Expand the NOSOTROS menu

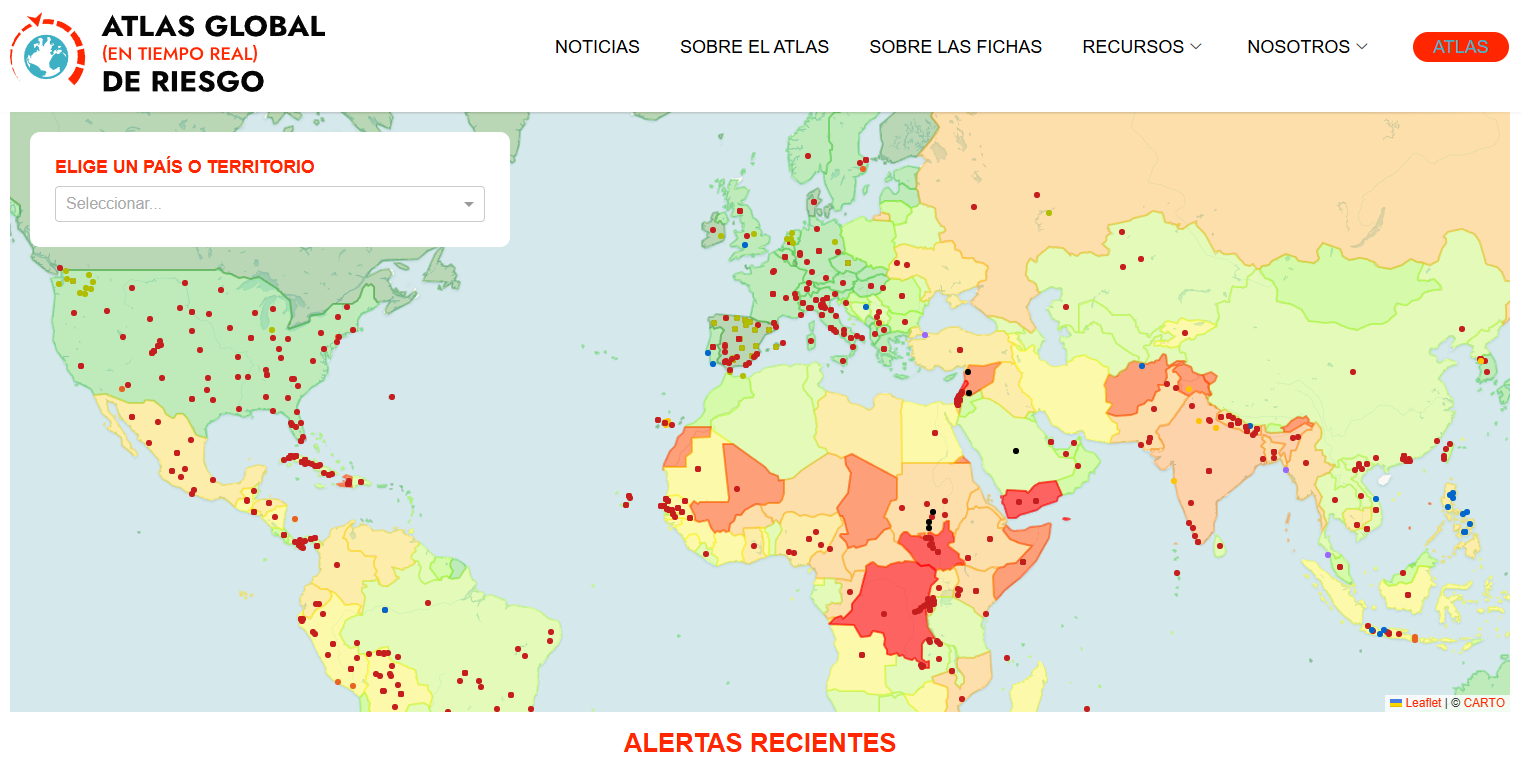point(1307,47)
